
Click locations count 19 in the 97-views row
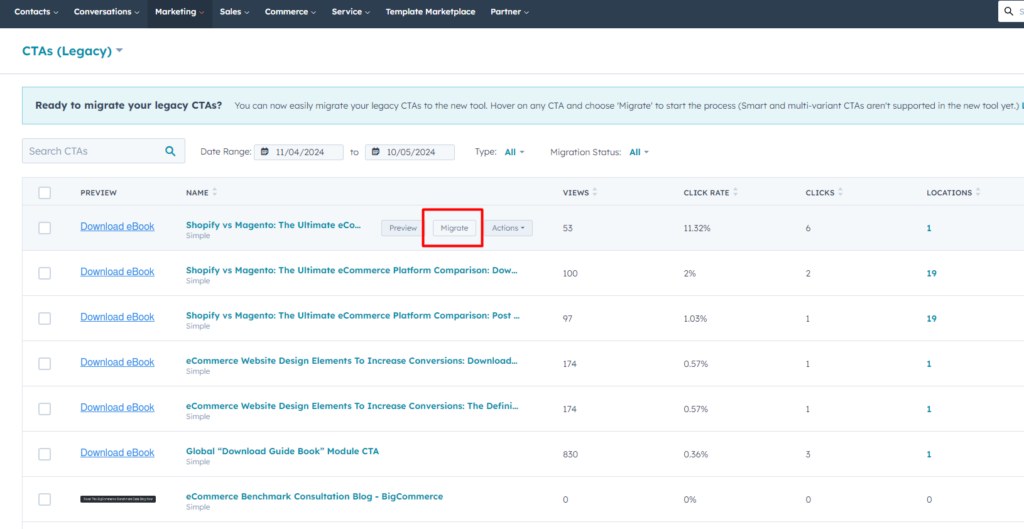pyautogui.click(x=931, y=319)
